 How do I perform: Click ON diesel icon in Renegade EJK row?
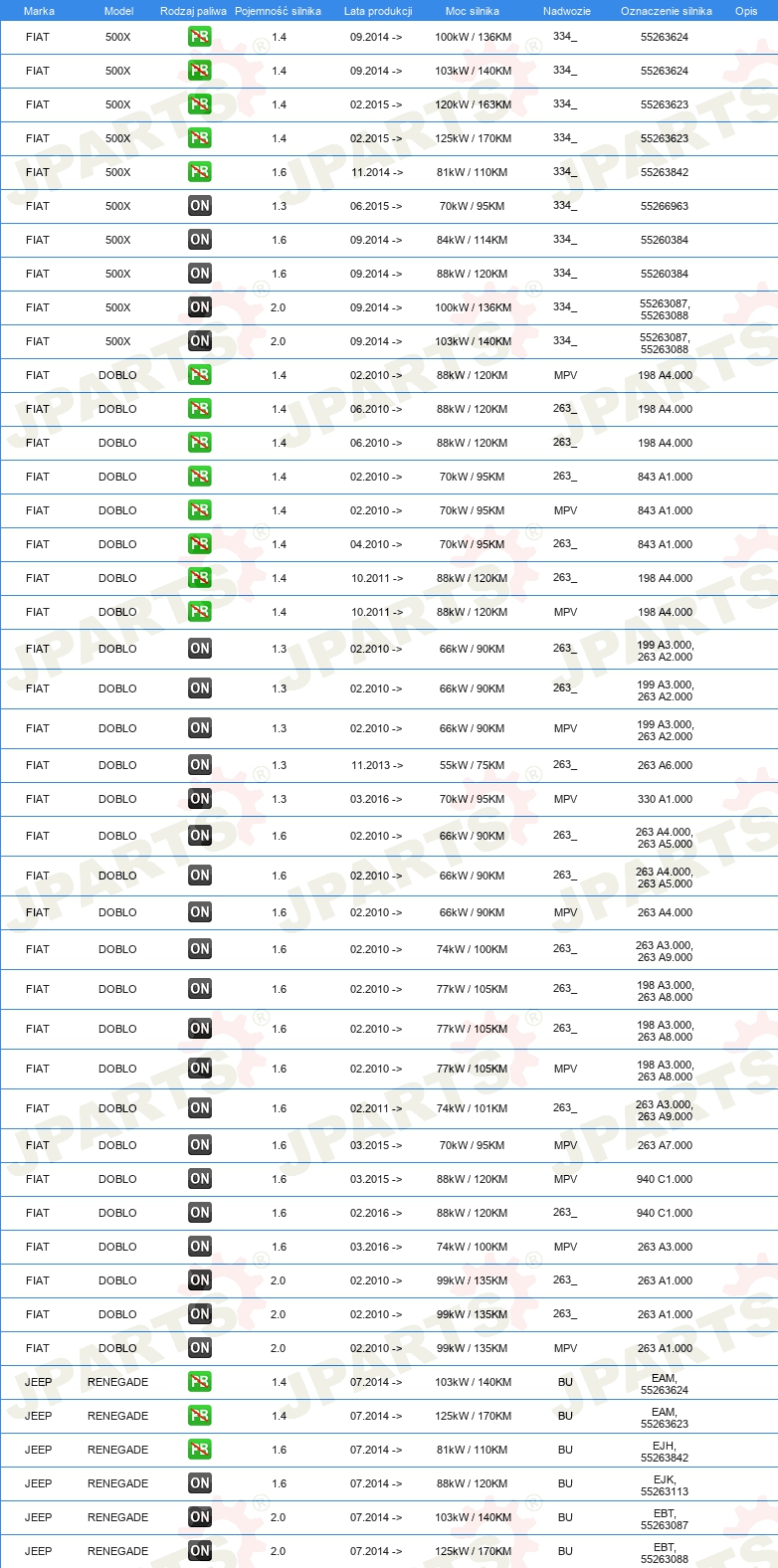click(x=200, y=1483)
